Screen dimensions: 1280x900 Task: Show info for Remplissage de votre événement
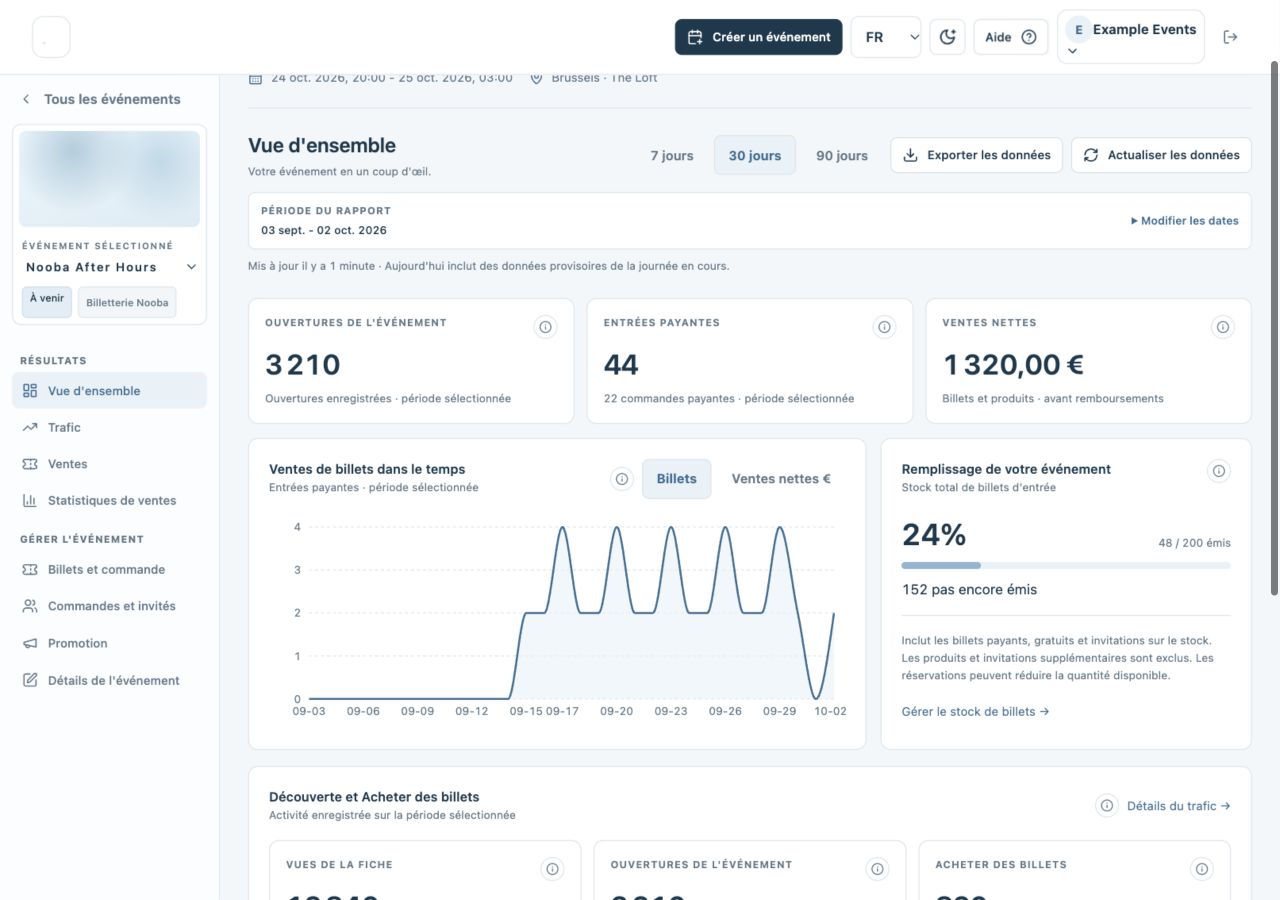tap(1218, 471)
